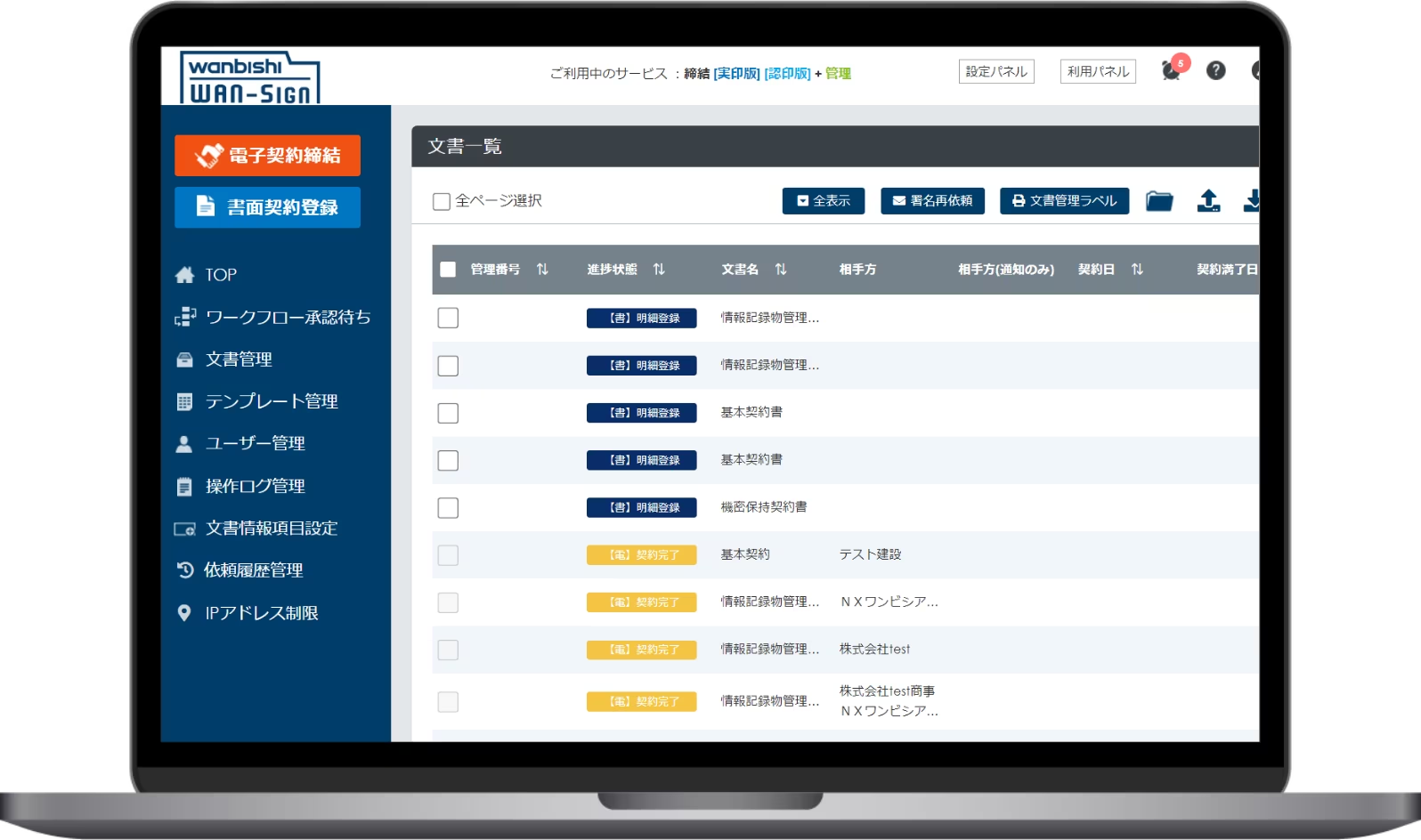
Task: Open the notification bell icon
Action: click(1172, 71)
